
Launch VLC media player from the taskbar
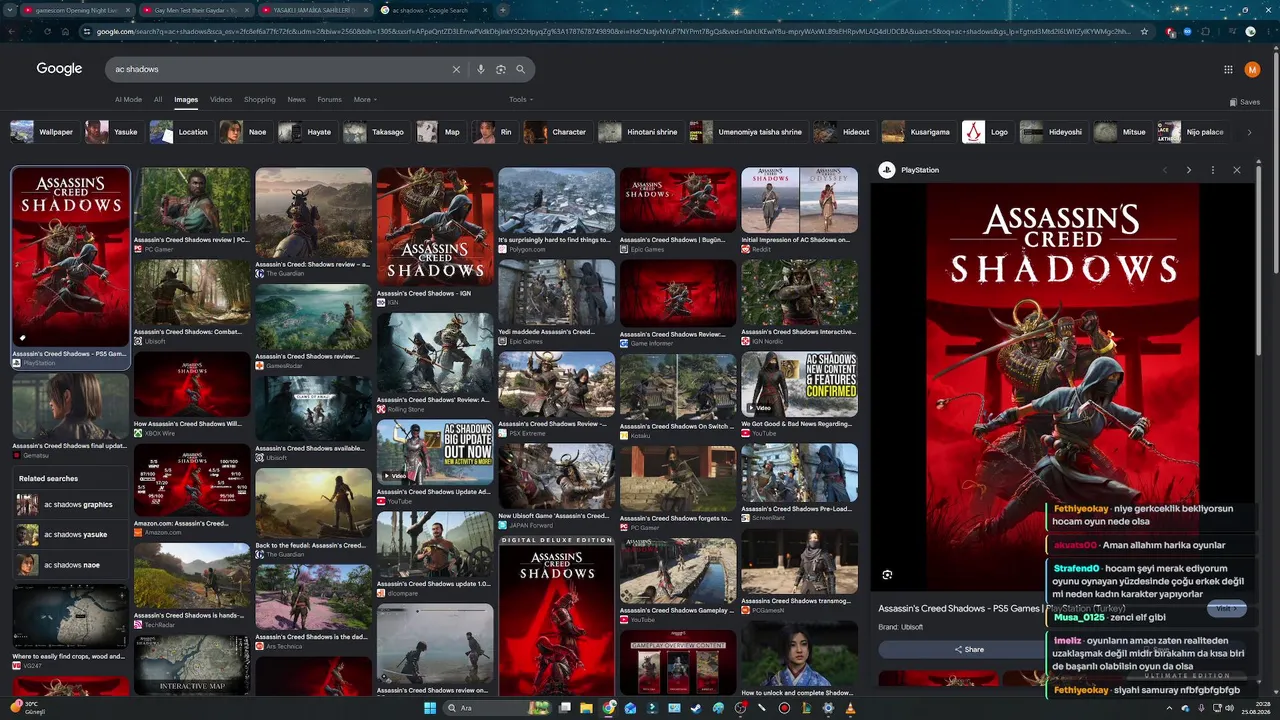(x=850, y=708)
